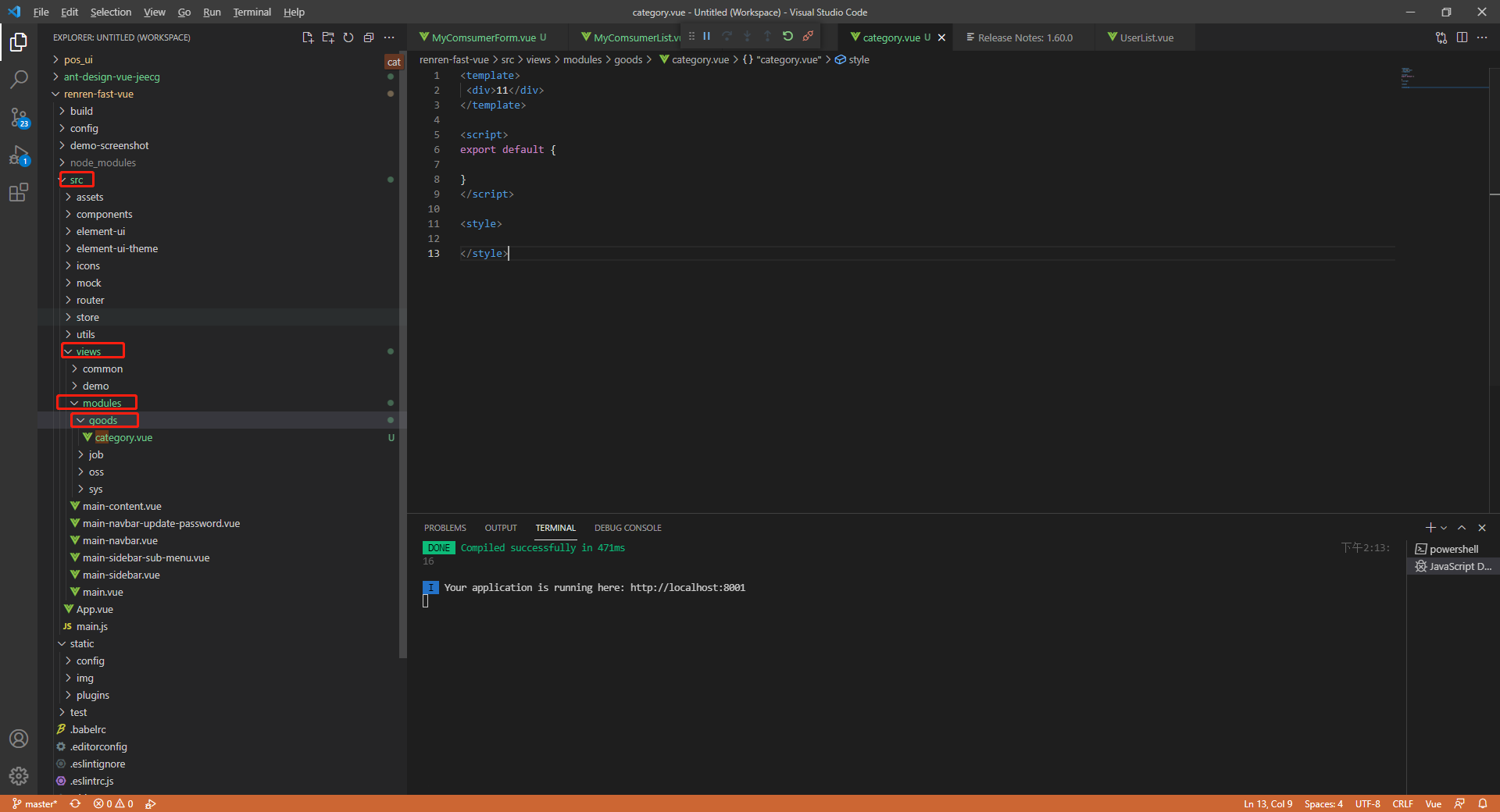Open the Accounts menu icon
1500x812 pixels.
tap(19, 739)
